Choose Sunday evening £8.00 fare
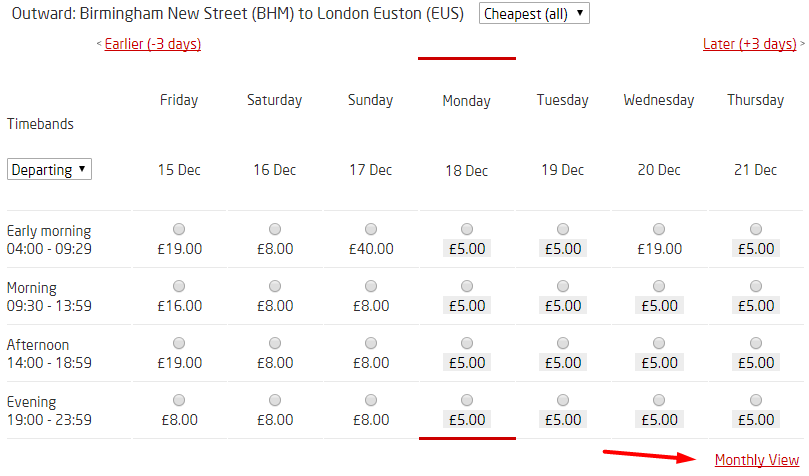Screen dimensions: 809x476 [370, 400]
